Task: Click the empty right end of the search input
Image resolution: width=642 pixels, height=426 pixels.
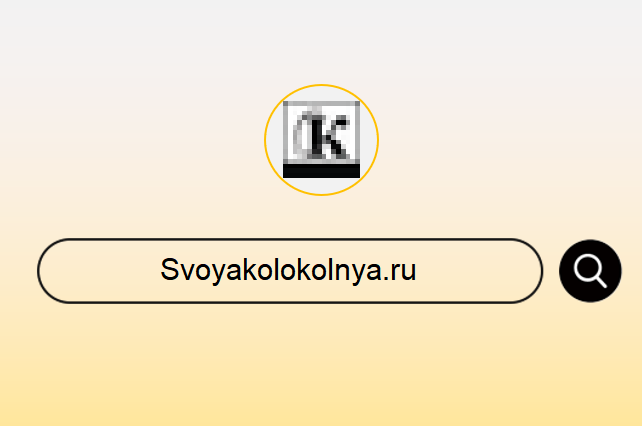Action: [477, 271]
